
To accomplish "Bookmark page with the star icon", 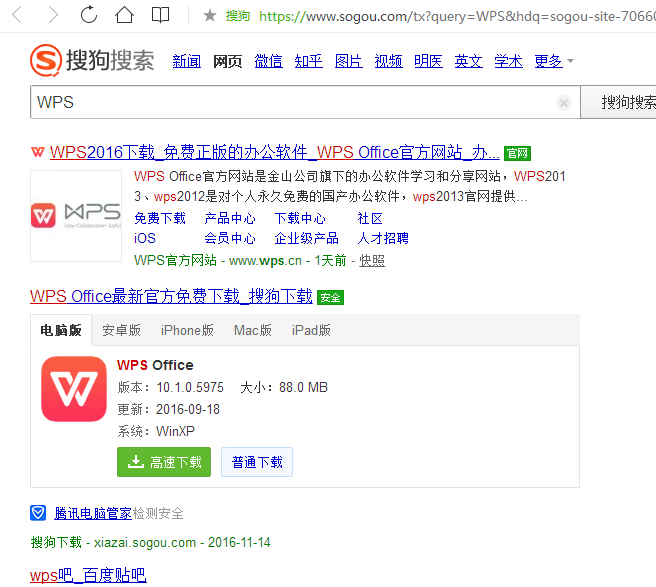I will [x=210, y=16].
